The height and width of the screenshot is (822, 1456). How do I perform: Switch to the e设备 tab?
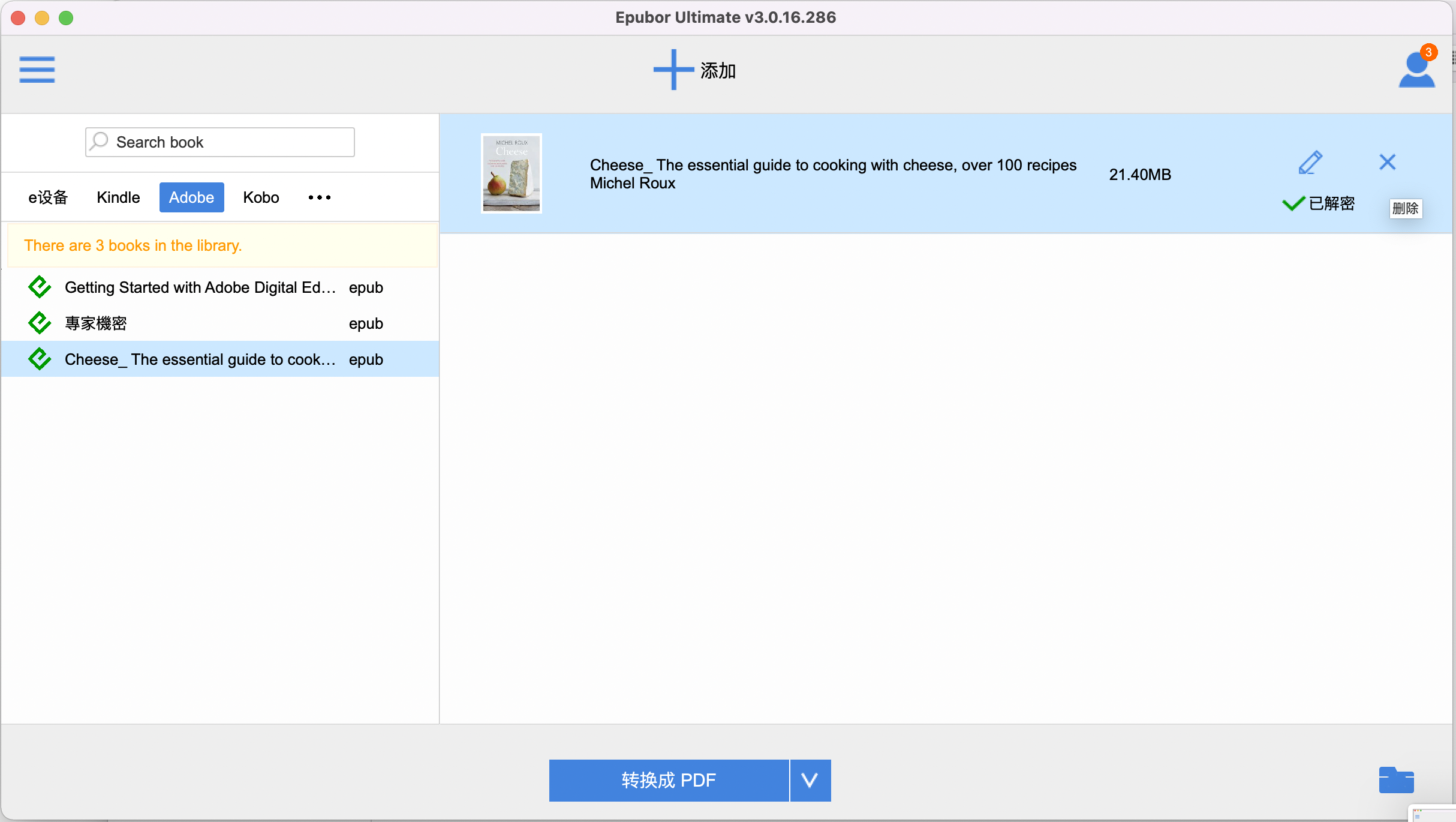tap(48, 197)
